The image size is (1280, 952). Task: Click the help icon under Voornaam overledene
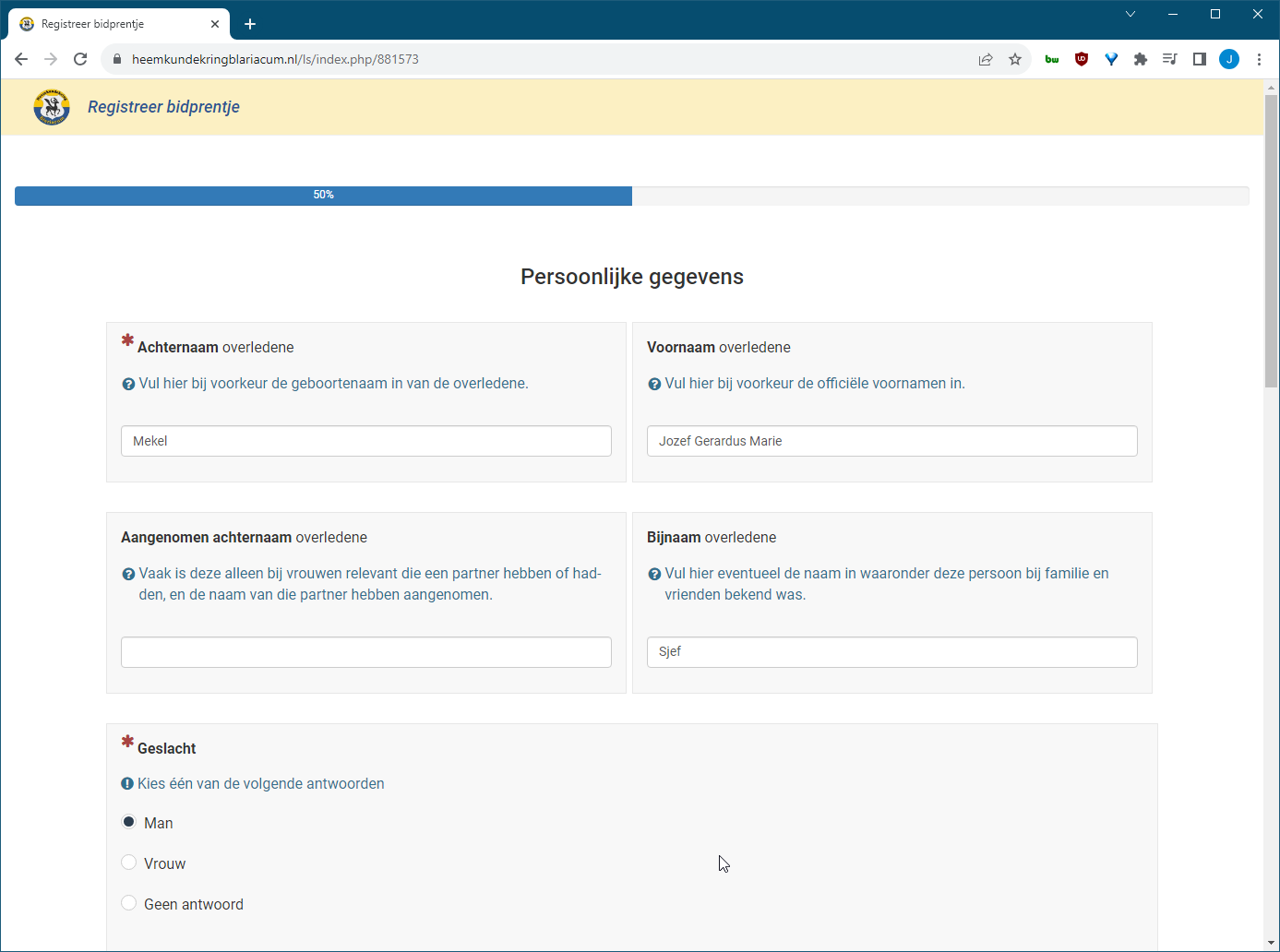[654, 385]
